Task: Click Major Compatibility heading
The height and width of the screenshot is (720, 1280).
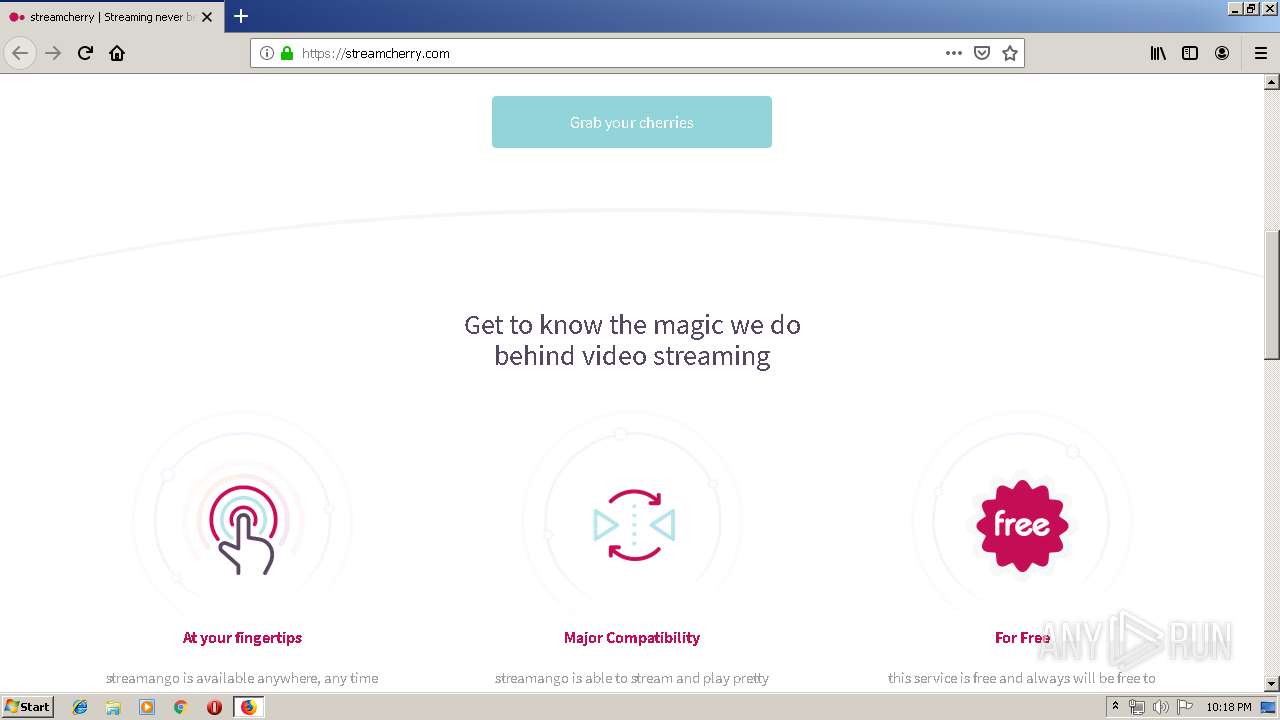Action: (632, 637)
